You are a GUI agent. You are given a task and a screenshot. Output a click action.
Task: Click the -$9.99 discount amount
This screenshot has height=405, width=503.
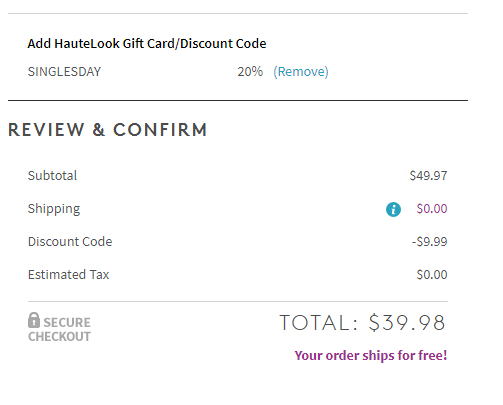click(429, 242)
